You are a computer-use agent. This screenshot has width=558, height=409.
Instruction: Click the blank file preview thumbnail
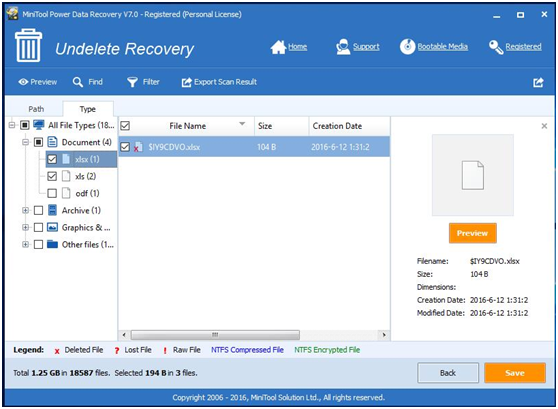[x=473, y=175]
